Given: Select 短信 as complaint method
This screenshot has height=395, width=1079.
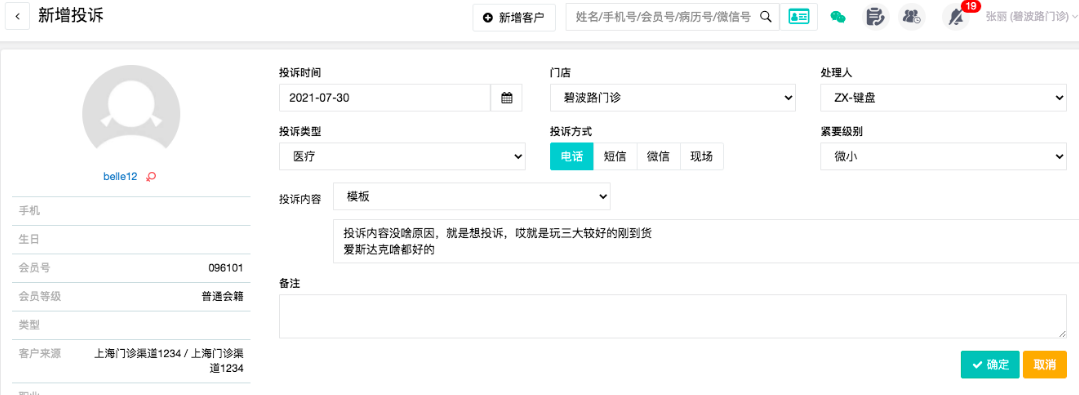Looking at the screenshot, I should point(615,156).
